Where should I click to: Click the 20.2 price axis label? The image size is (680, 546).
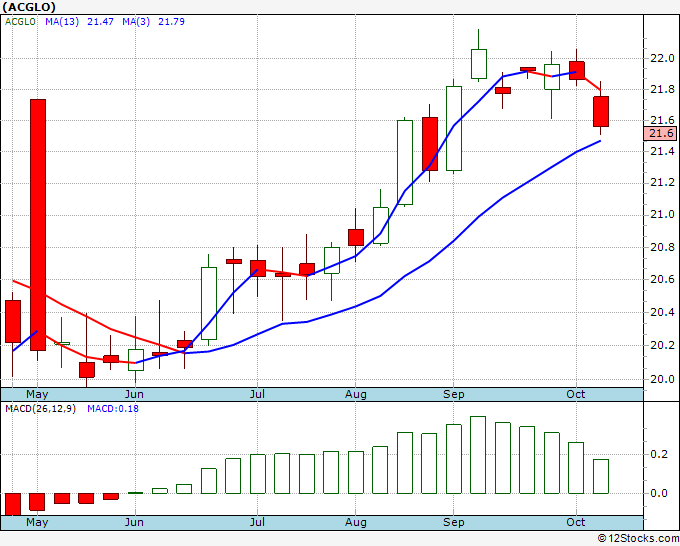coord(662,345)
